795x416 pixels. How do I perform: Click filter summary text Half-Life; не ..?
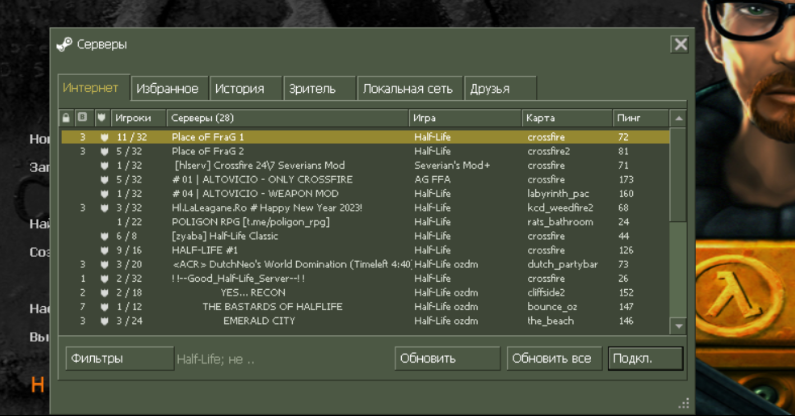coord(215,359)
